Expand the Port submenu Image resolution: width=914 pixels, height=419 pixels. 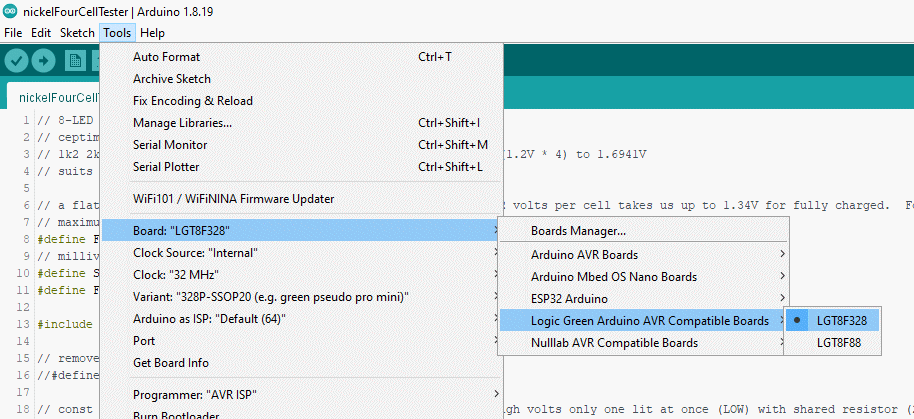(x=302, y=340)
